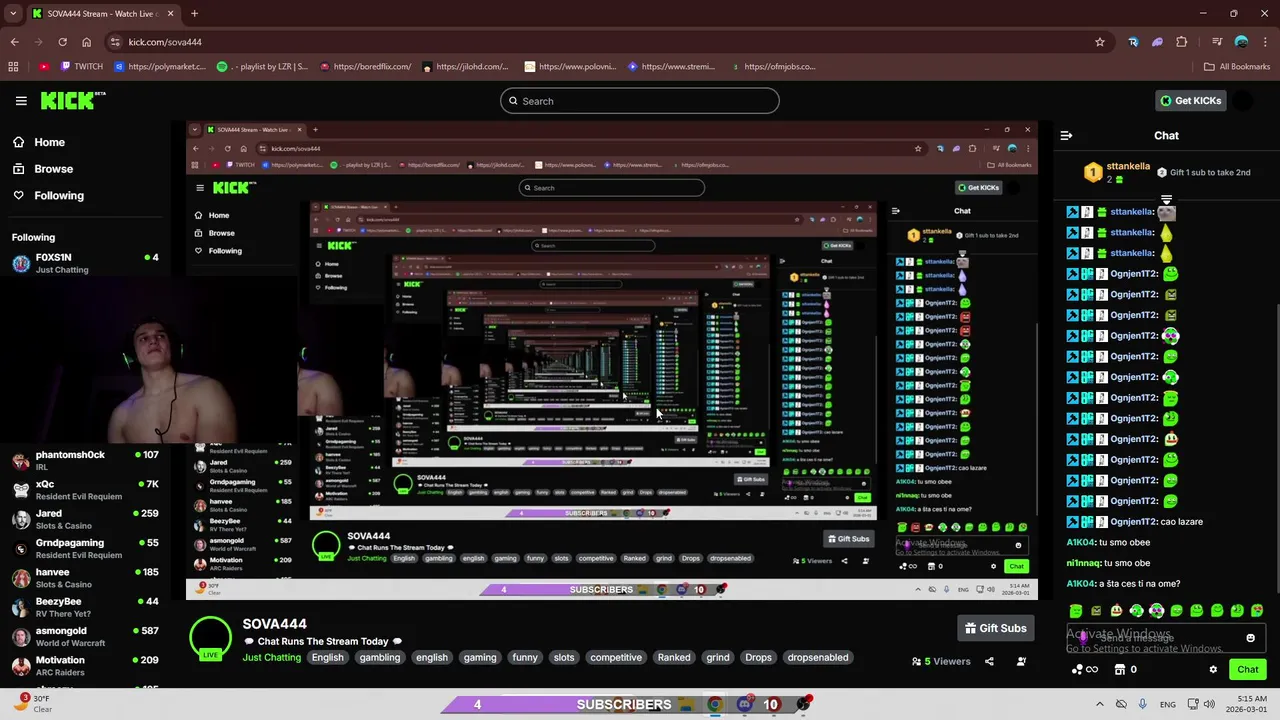Open recommended channel Jared
The image size is (1280, 720).
coord(85,519)
